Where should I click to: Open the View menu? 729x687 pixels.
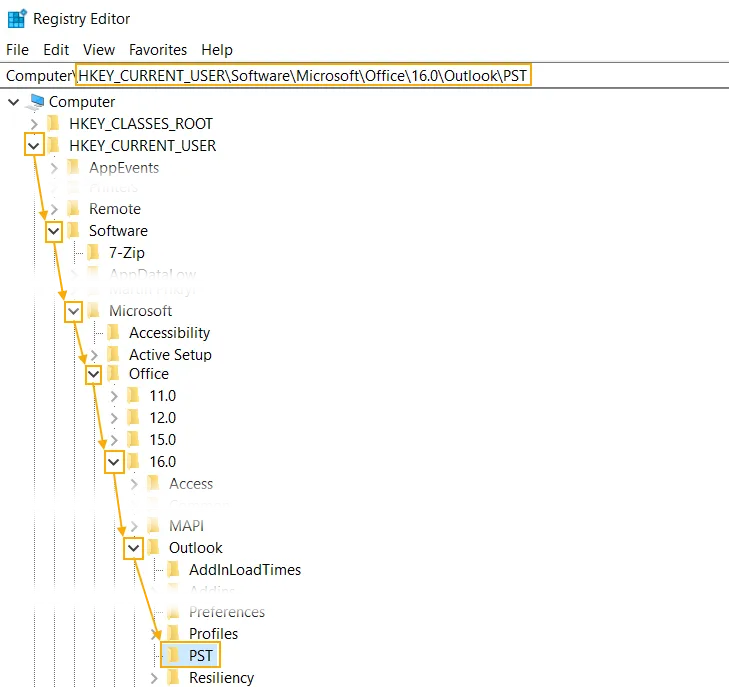click(99, 50)
